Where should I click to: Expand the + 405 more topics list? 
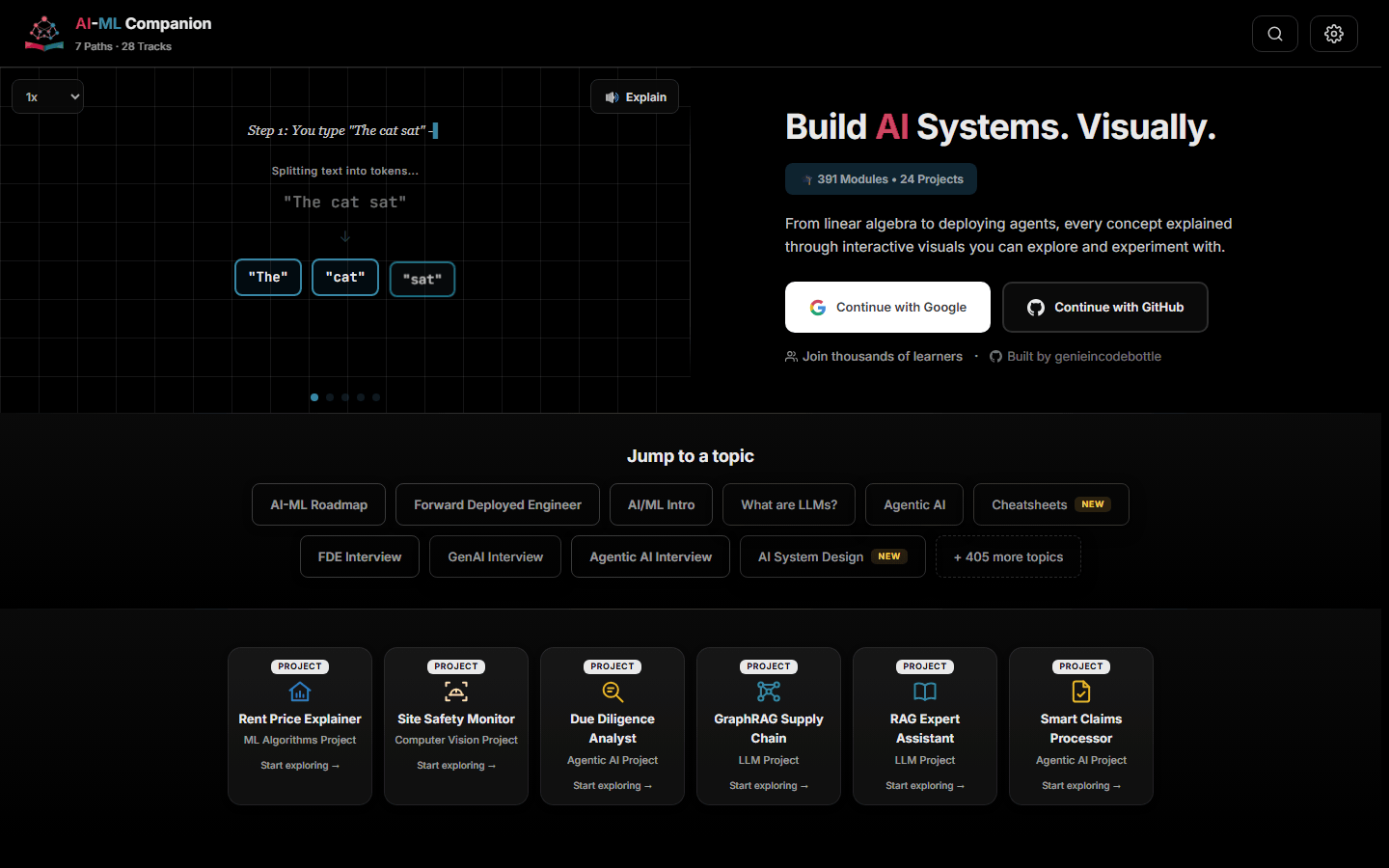tap(1008, 556)
